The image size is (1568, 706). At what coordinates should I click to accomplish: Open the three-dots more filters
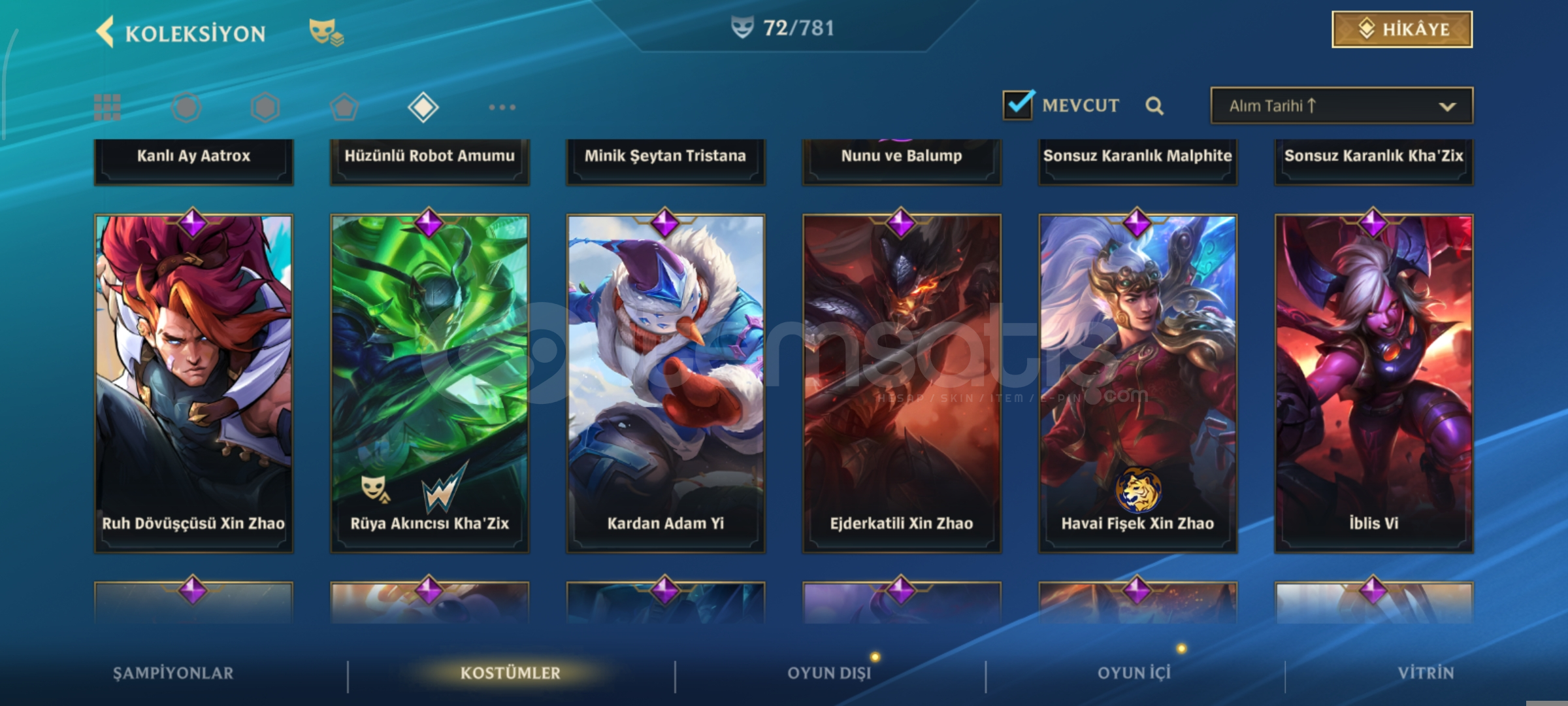tap(502, 107)
